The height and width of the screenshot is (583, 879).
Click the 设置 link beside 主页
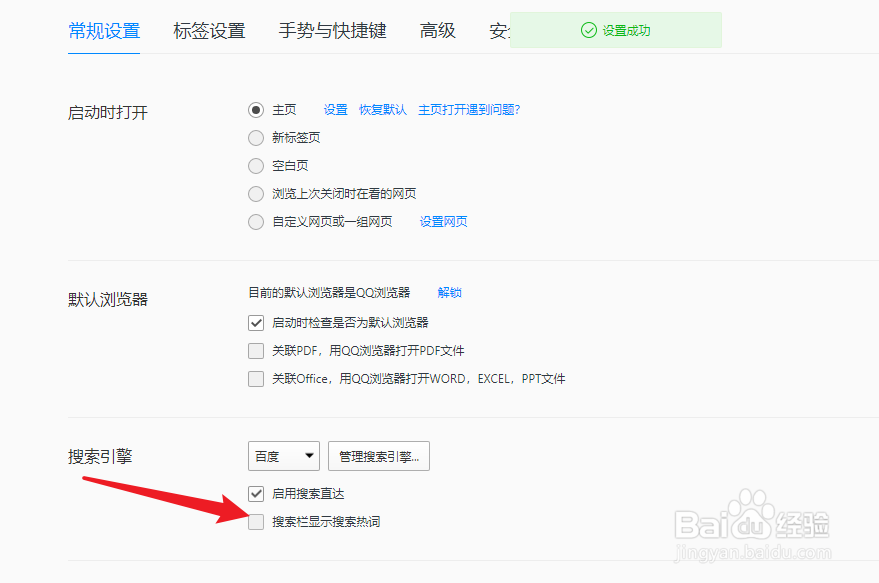tap(335, 110)
